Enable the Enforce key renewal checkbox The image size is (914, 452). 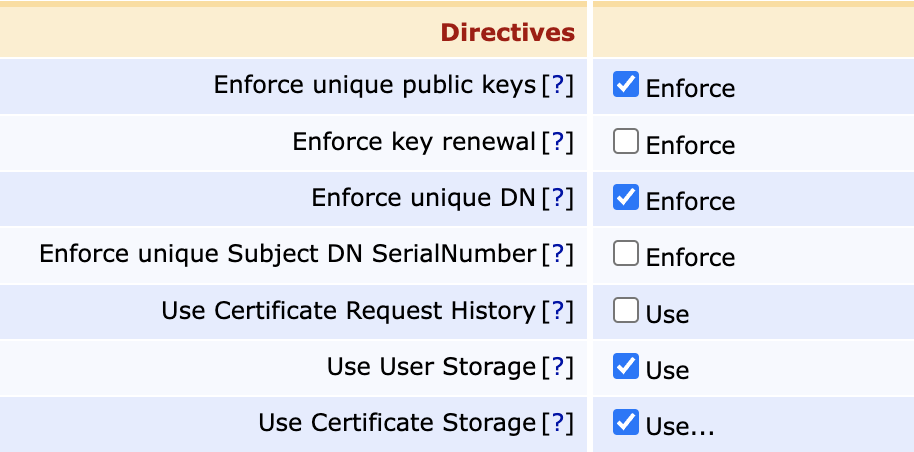click(626, 142)
